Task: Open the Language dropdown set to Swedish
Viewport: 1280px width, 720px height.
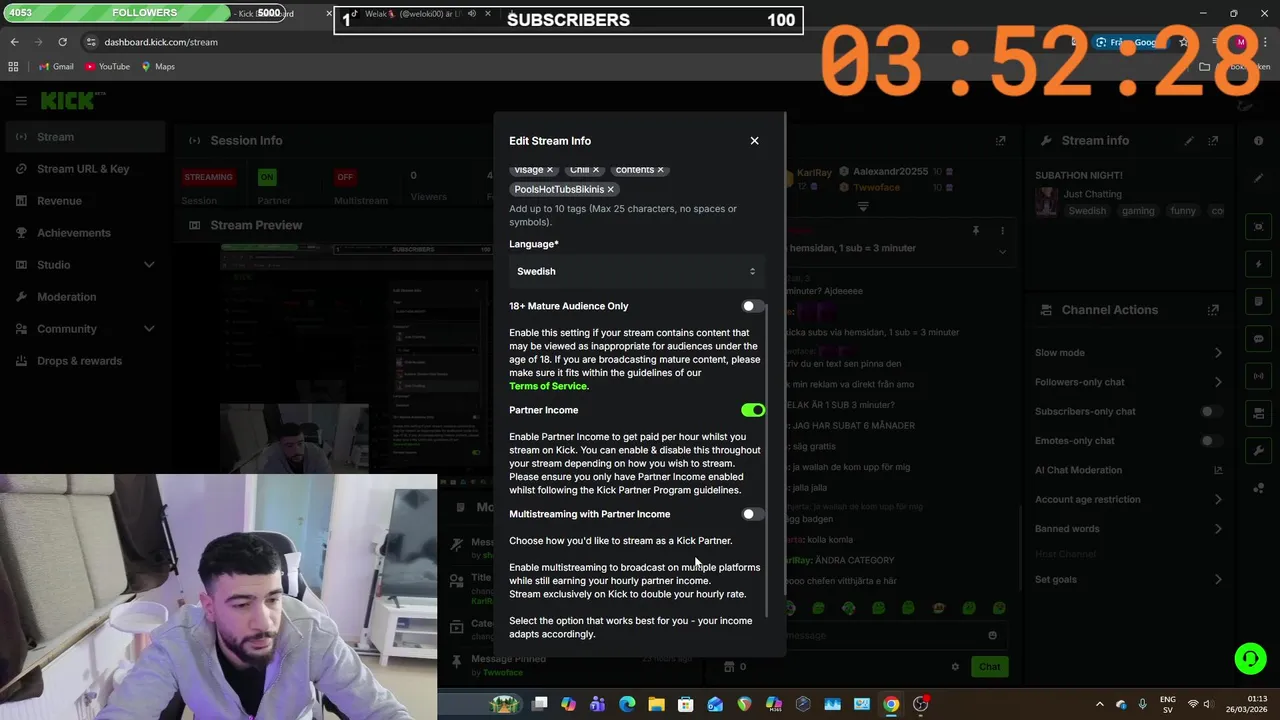Action: coord(637,271)
